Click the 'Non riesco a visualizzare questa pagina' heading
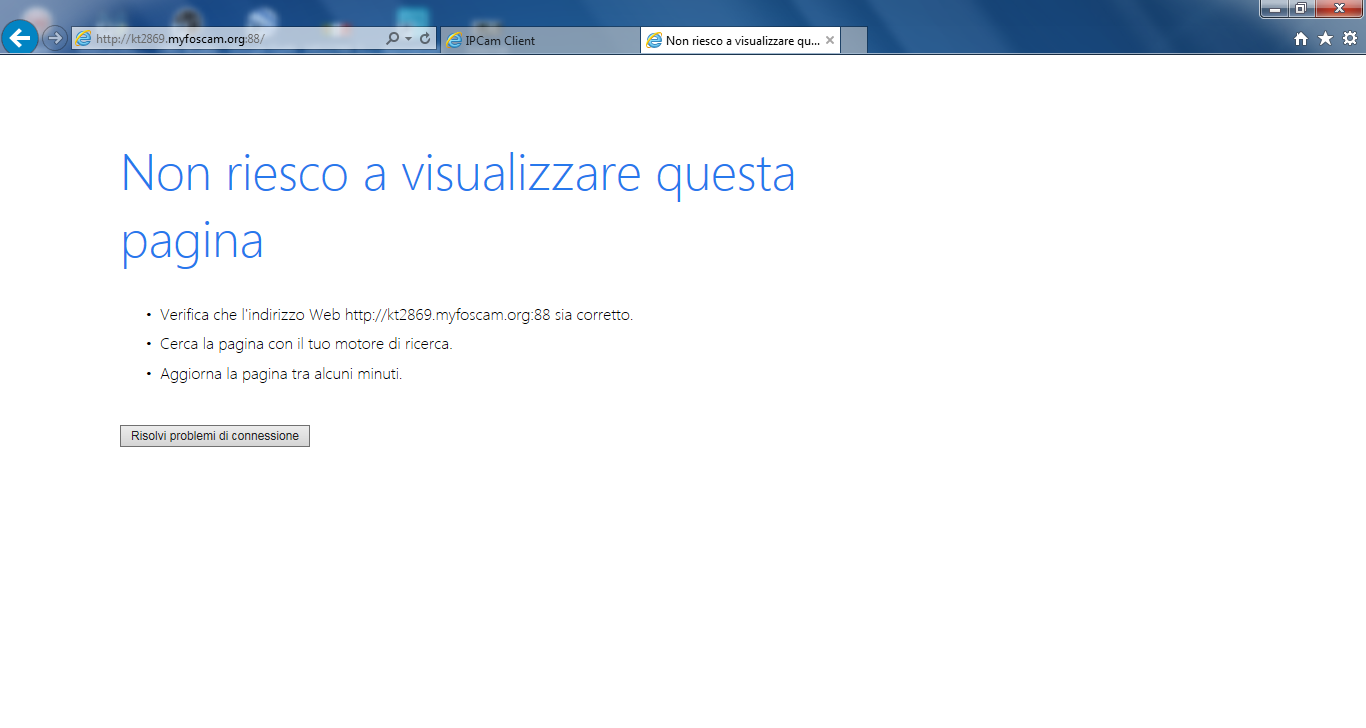Viewport: 1366px width, 728px height. coord(458,206)
